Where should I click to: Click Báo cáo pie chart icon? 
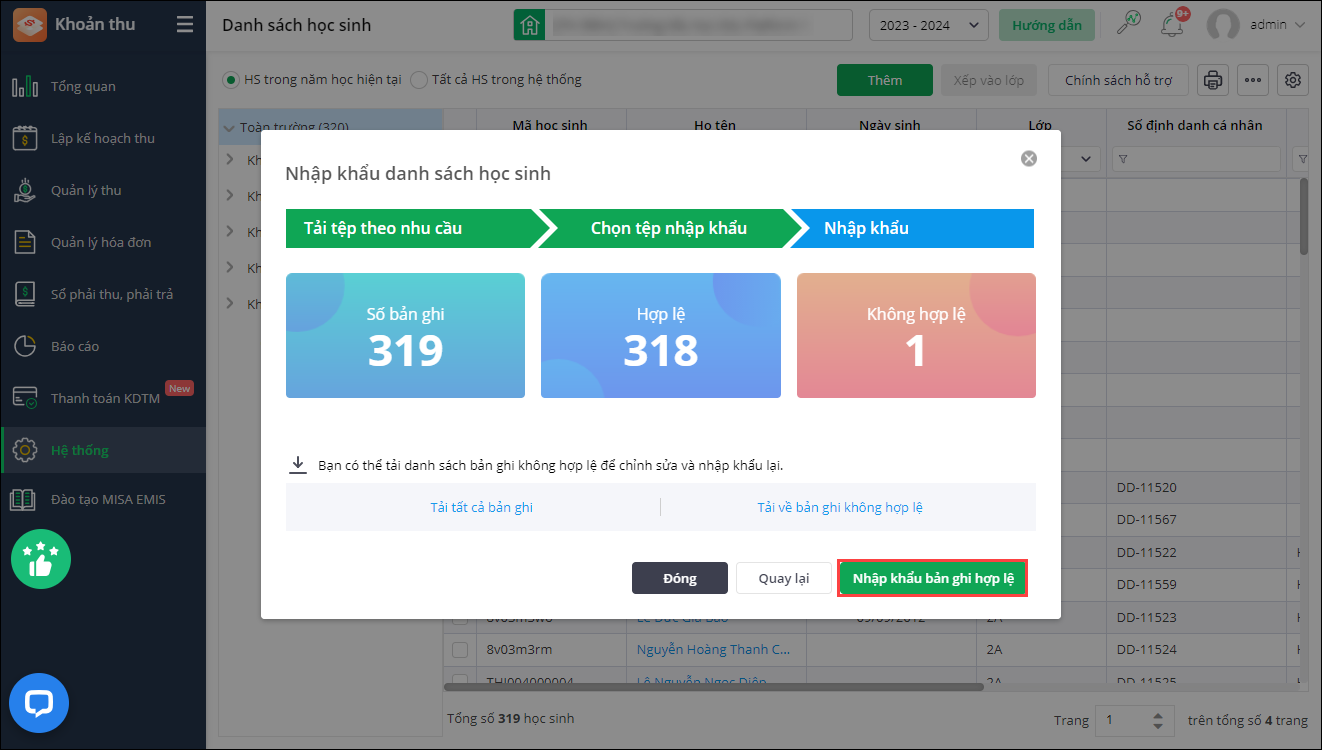coord(25,346)
